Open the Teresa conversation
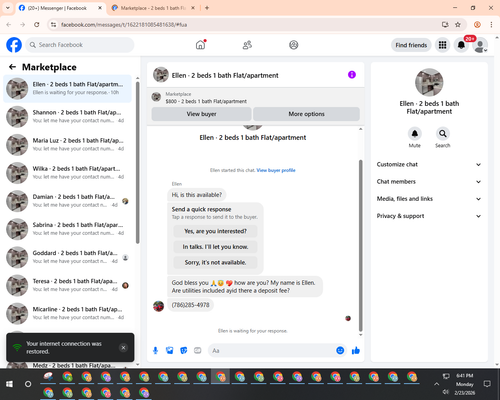This screenshot has width=500, height=400. (67, 285)
